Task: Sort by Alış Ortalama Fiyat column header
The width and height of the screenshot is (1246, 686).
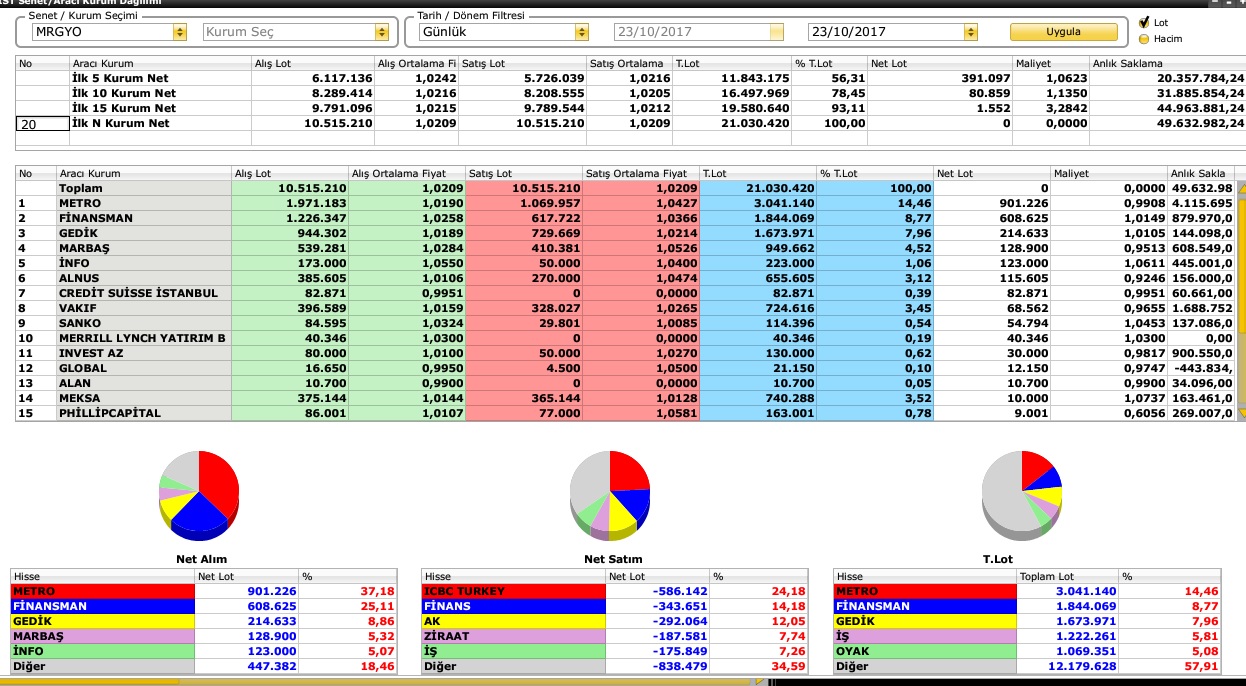Action: pyautogui.click(x=406, y=173)
